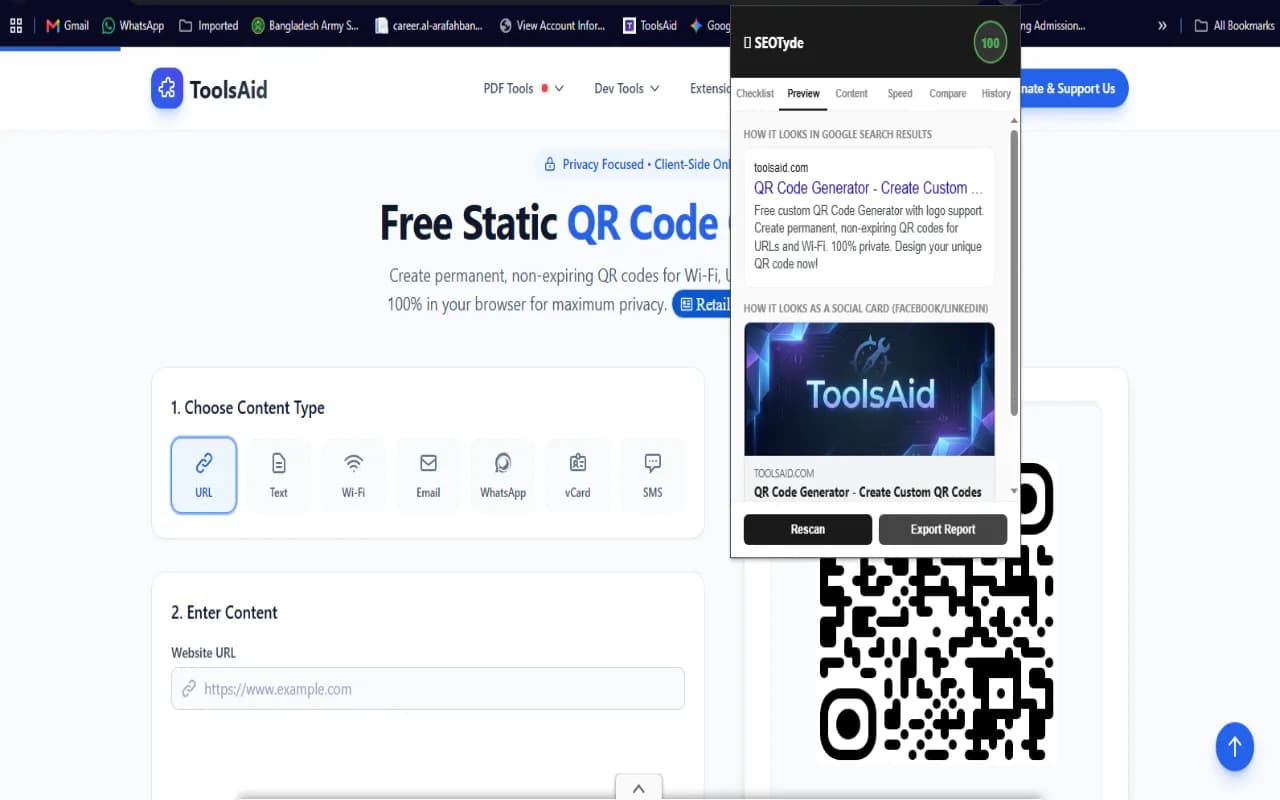The image size is (1280, 800).
Task: Click the SEOTyde panel scrollbar thumb
Action: tap(1014, 272)
